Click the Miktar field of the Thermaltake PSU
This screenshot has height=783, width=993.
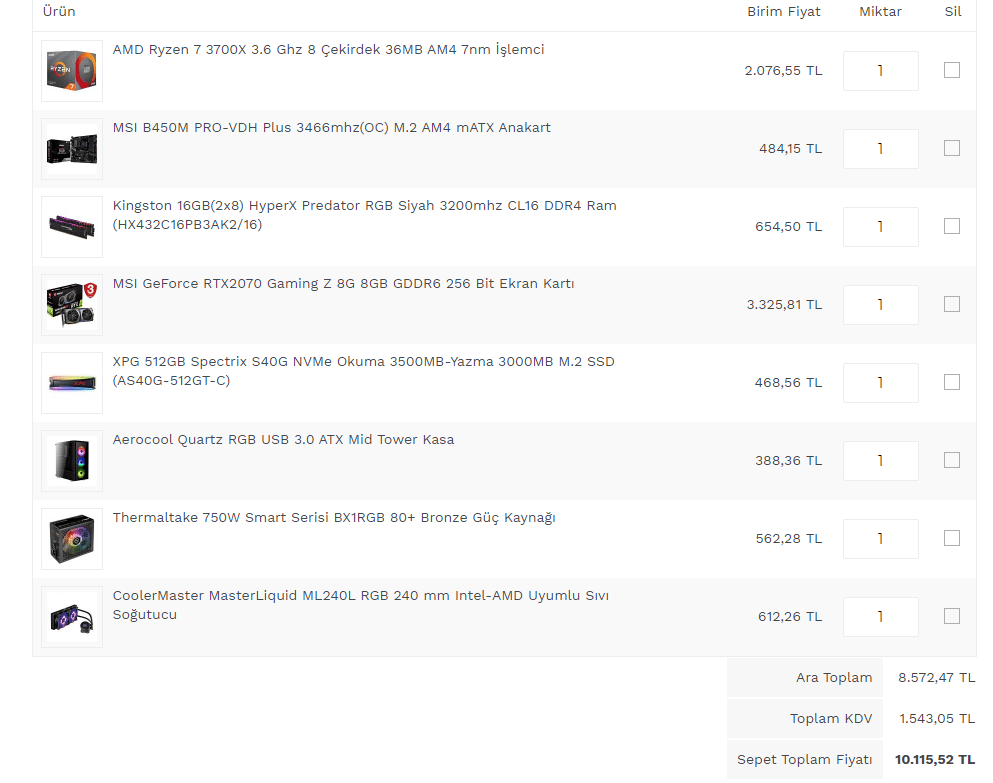click(x=880, y=539)
